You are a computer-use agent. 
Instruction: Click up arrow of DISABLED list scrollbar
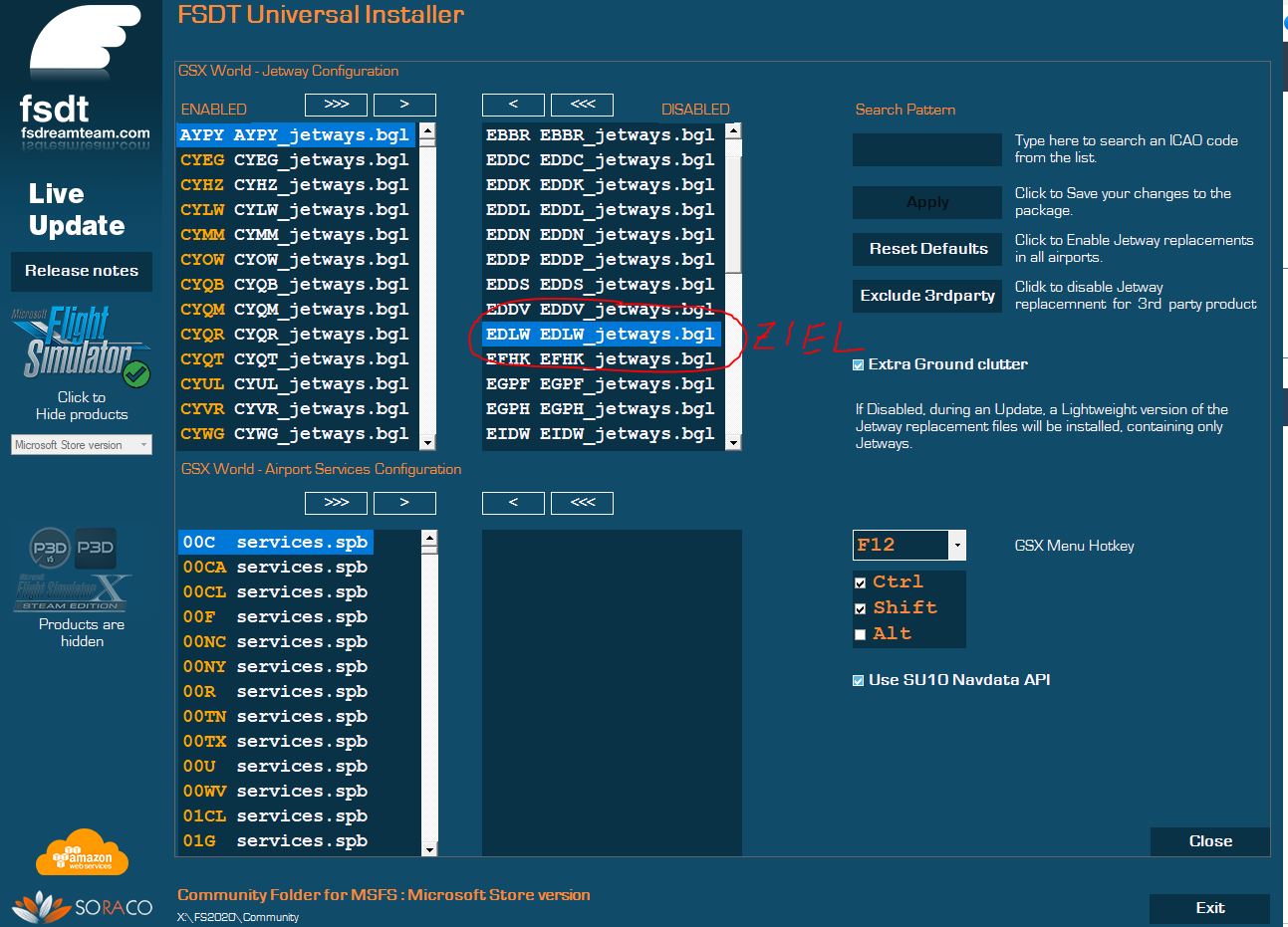tap(733, 130)
